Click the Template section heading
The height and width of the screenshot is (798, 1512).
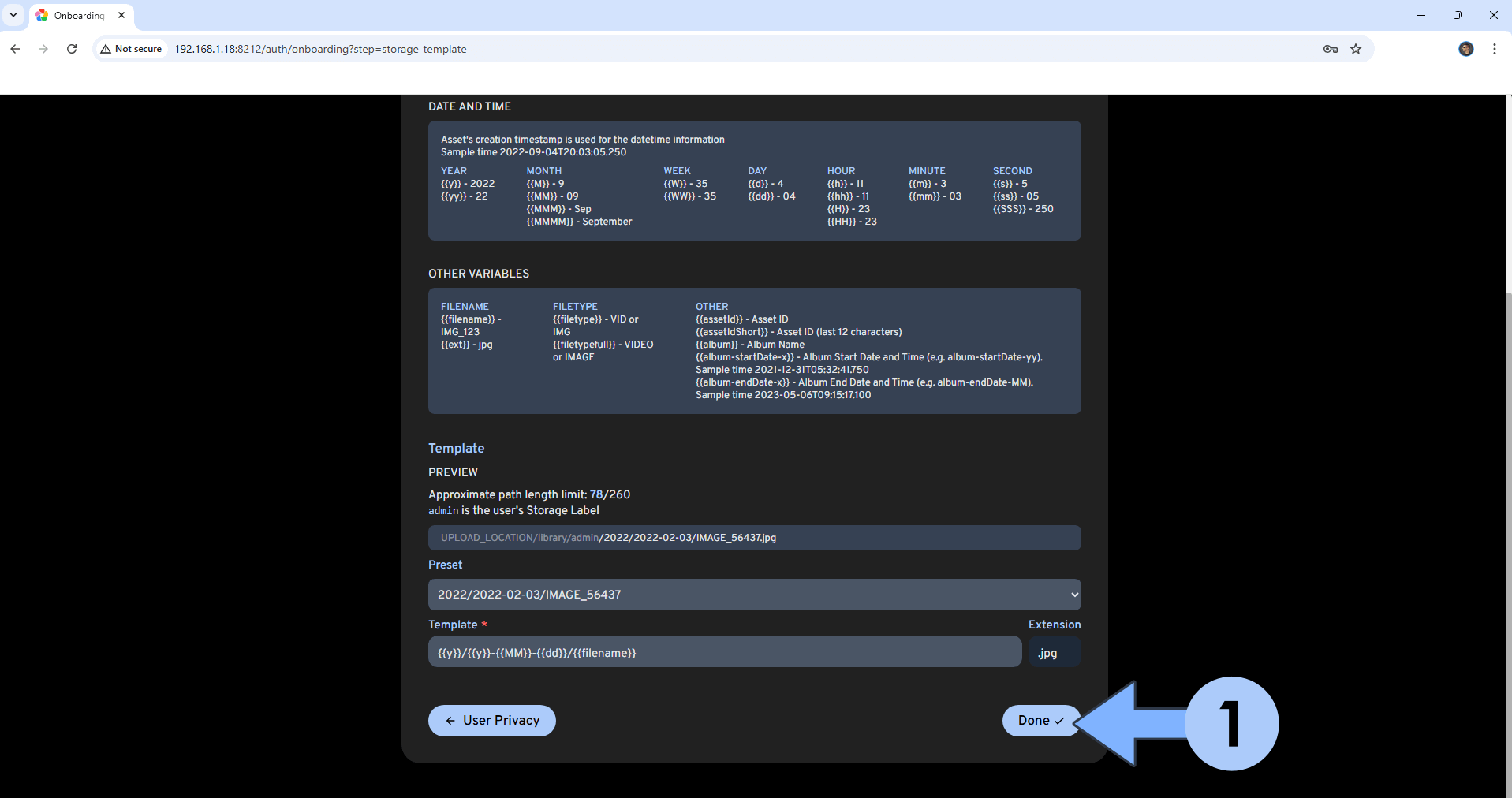point(456,448)
